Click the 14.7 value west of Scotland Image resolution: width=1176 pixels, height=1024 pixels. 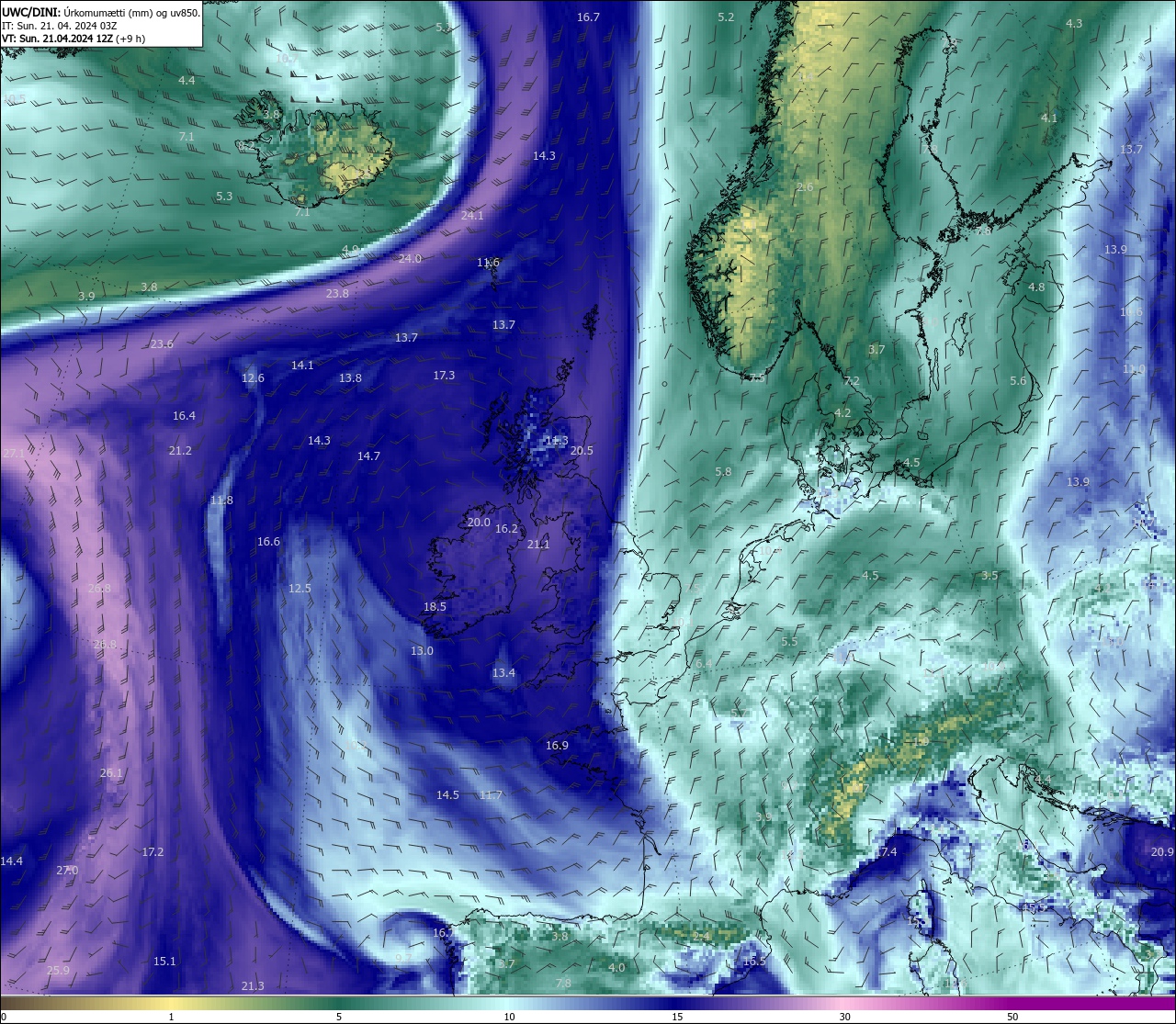point(368,456)
